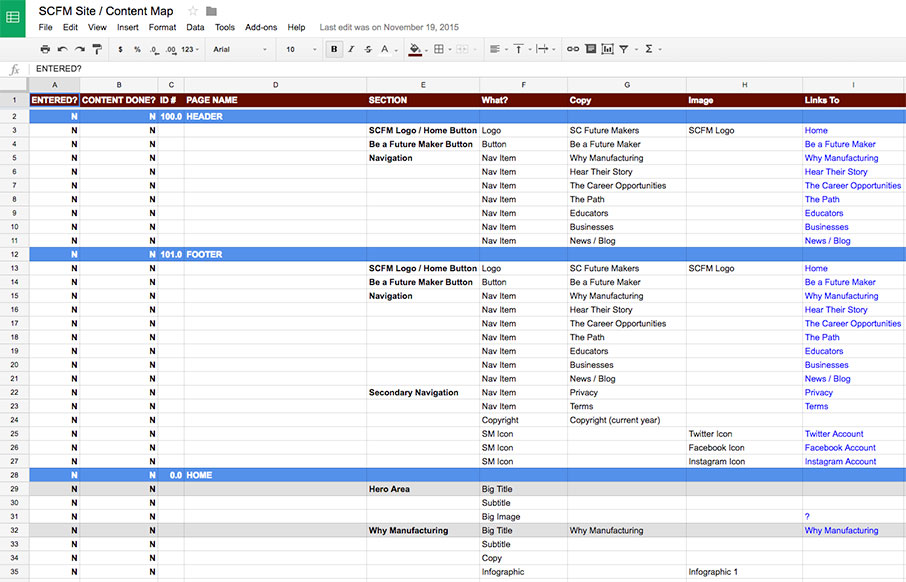This screenshot has height=582, width=906.
Task: Open the Instagram Account link
Action: pyautogui.click(x=840, y=462)
